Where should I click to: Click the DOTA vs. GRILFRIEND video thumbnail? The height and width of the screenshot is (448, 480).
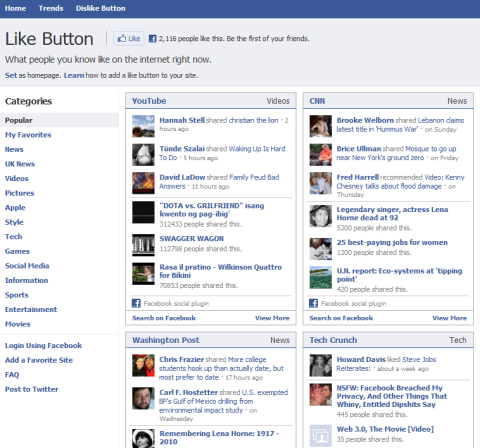click(143, 212)
